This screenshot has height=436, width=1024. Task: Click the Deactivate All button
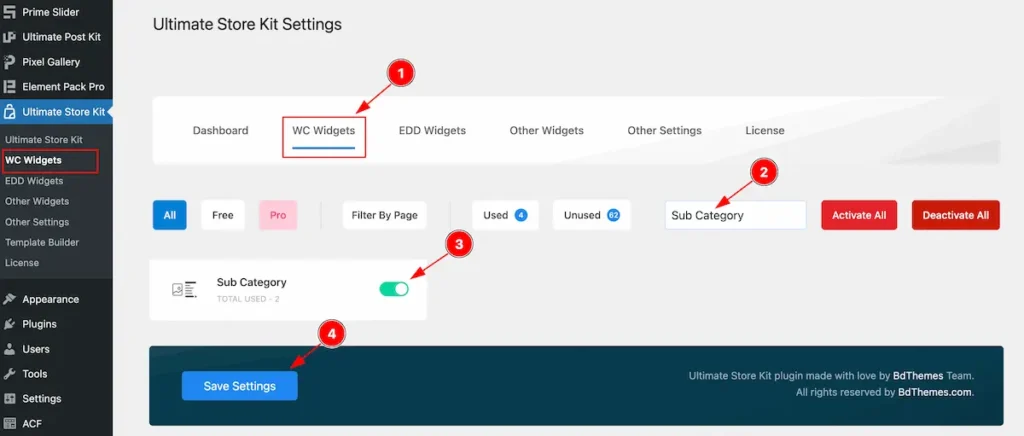pos(955,215)
